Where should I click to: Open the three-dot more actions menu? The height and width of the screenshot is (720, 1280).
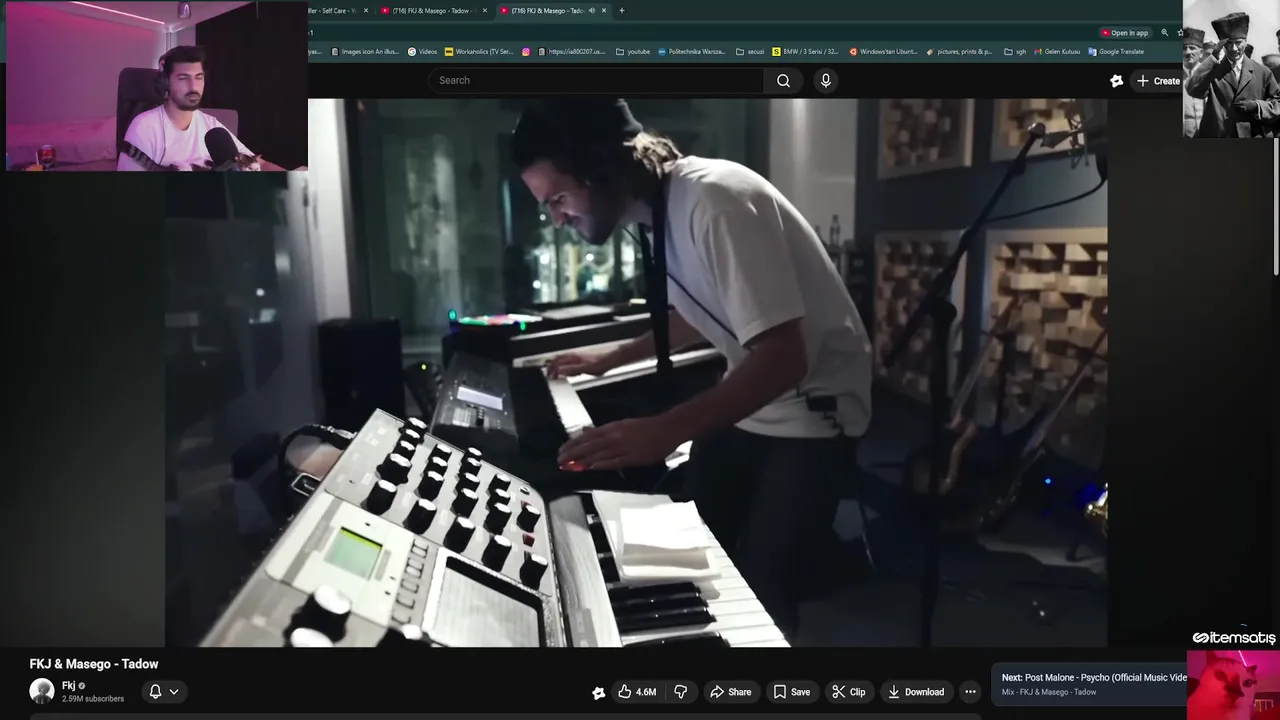coord(970,692)
